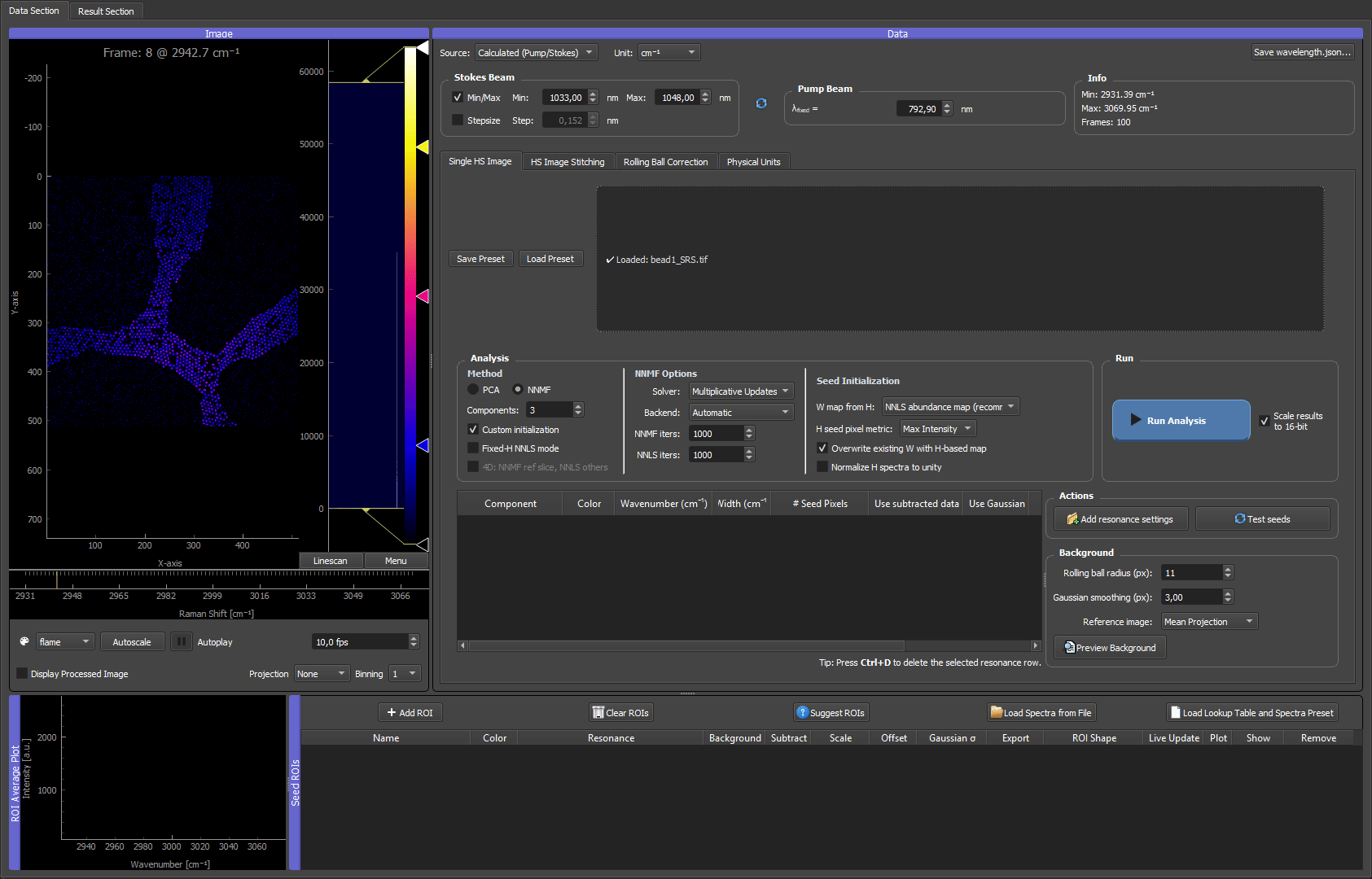
Task: Switch to the Result Section tab
Action: pyautogui.click(x=106, y=11)
